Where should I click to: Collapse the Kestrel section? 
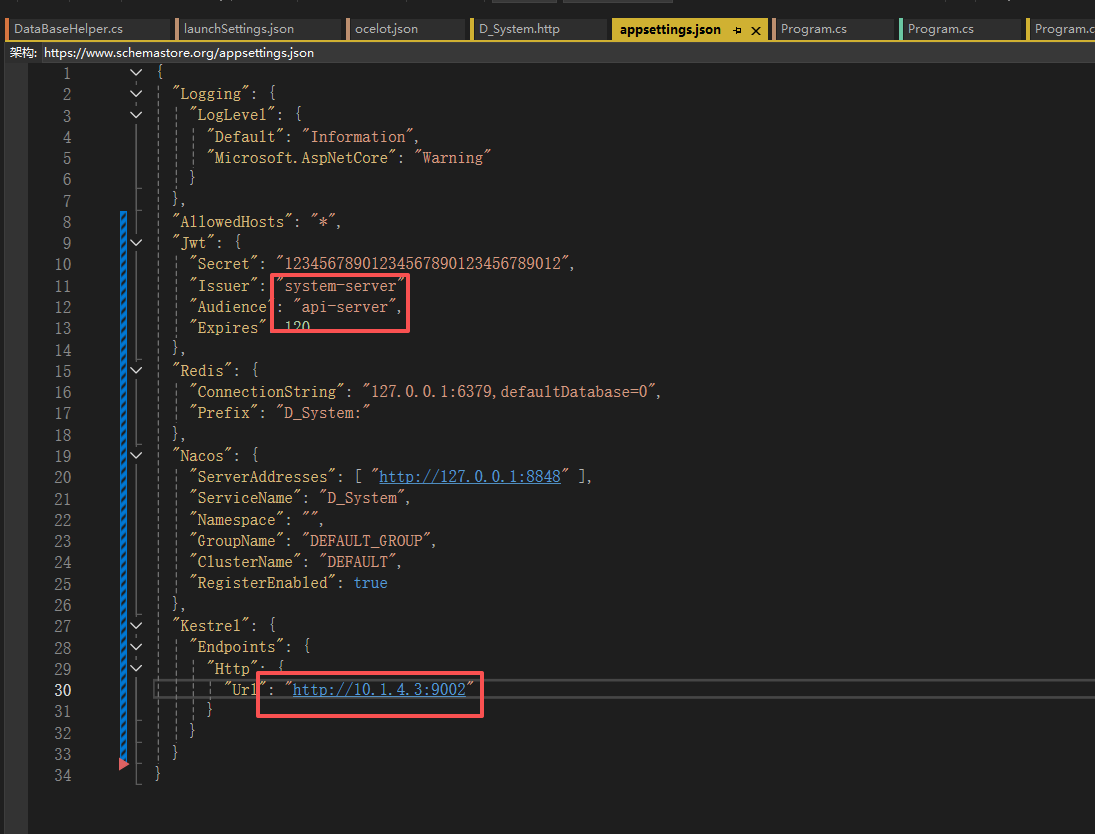[136, 626]
